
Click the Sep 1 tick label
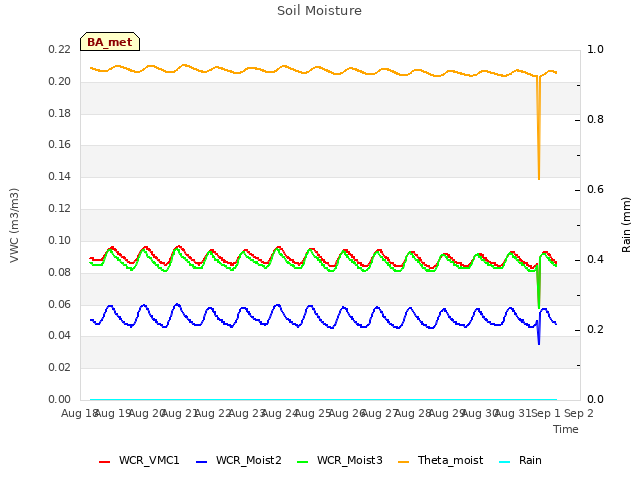click(x=546, y=413)
